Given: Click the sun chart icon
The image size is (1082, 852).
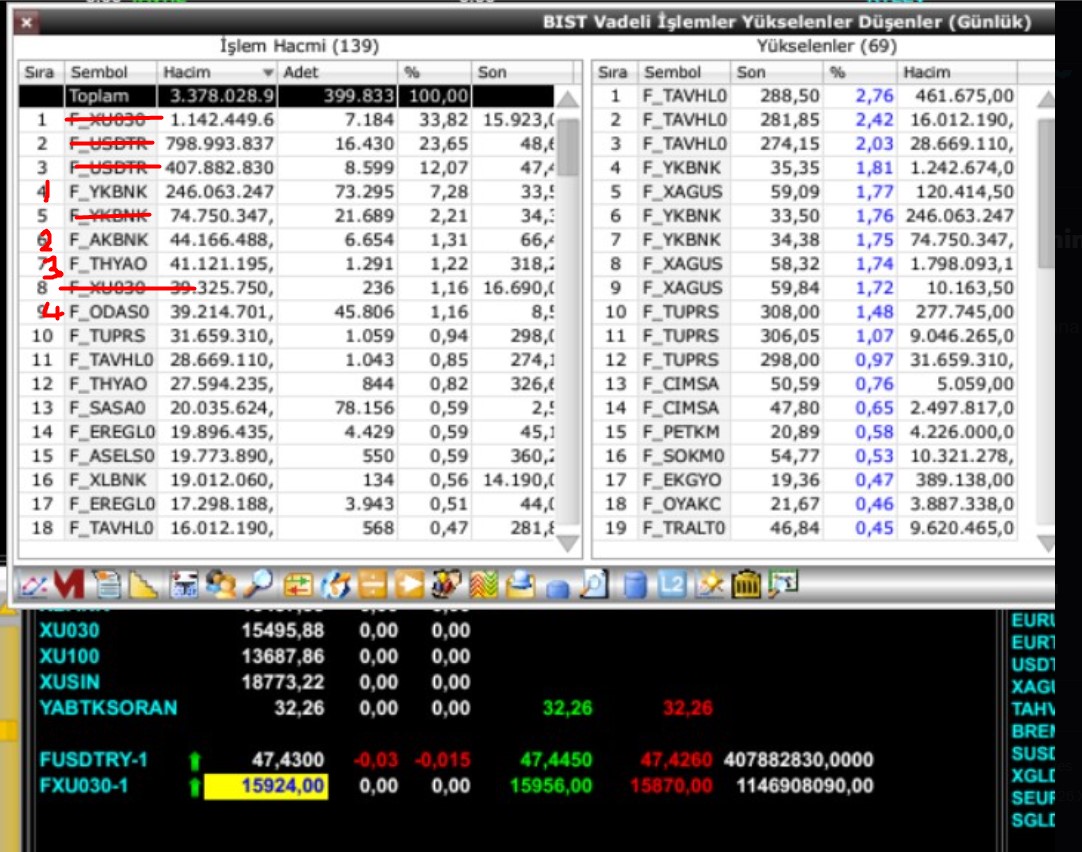Looking at the screenshot, I should click(x=709, y=585).
